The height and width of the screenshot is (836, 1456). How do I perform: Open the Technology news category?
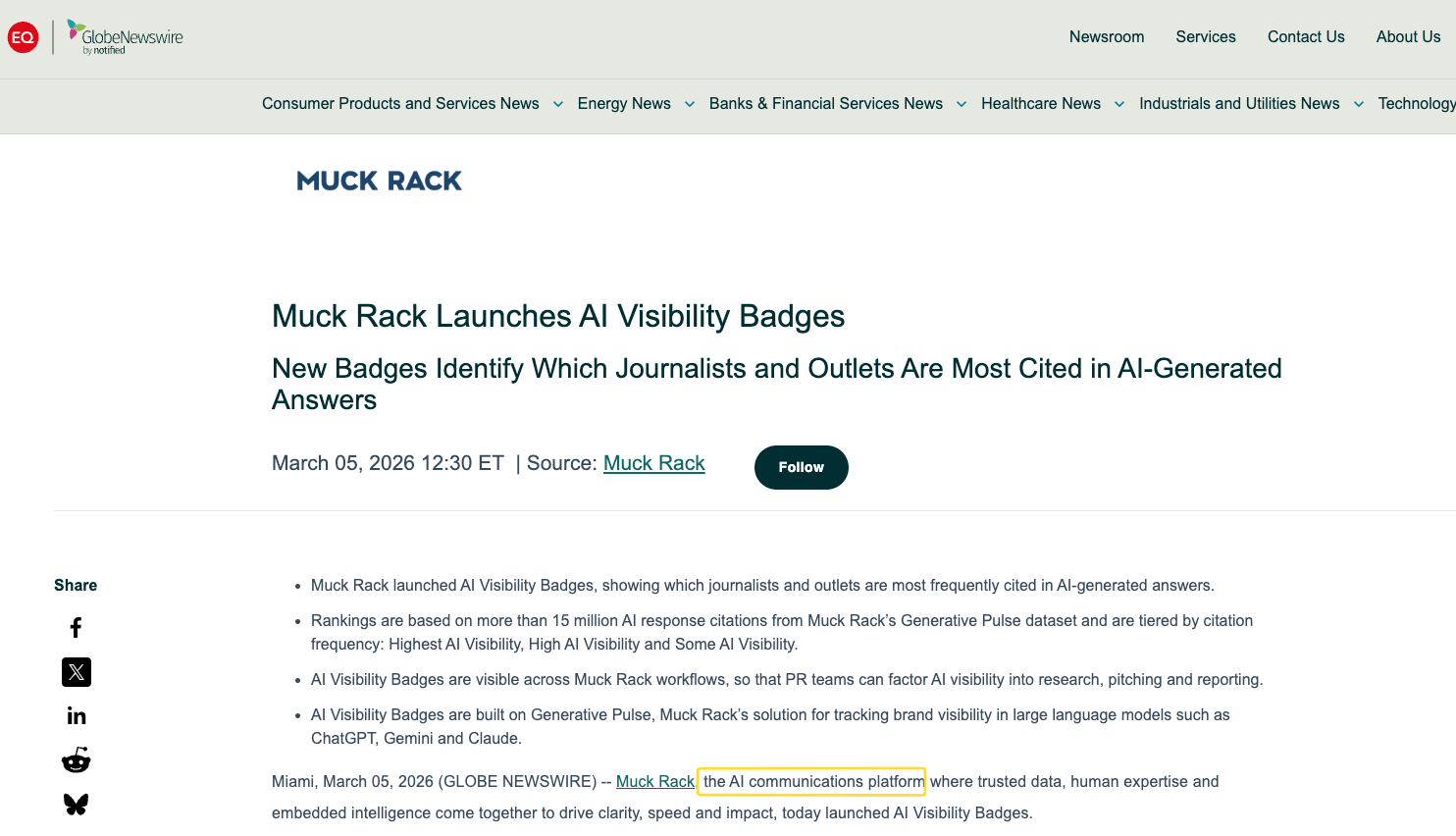tap(1417, 104)
